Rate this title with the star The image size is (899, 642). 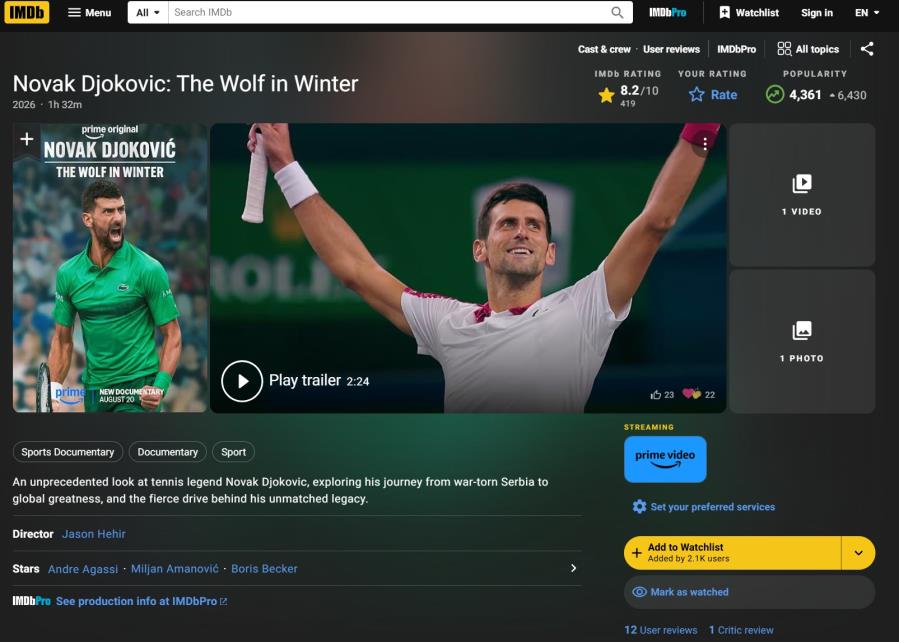coord(713,95)
